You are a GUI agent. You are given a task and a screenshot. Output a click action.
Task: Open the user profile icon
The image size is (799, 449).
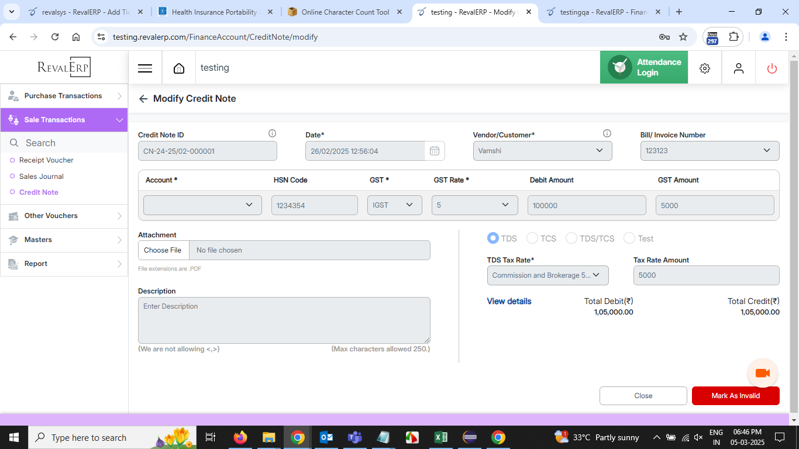[x=738, y=68]
